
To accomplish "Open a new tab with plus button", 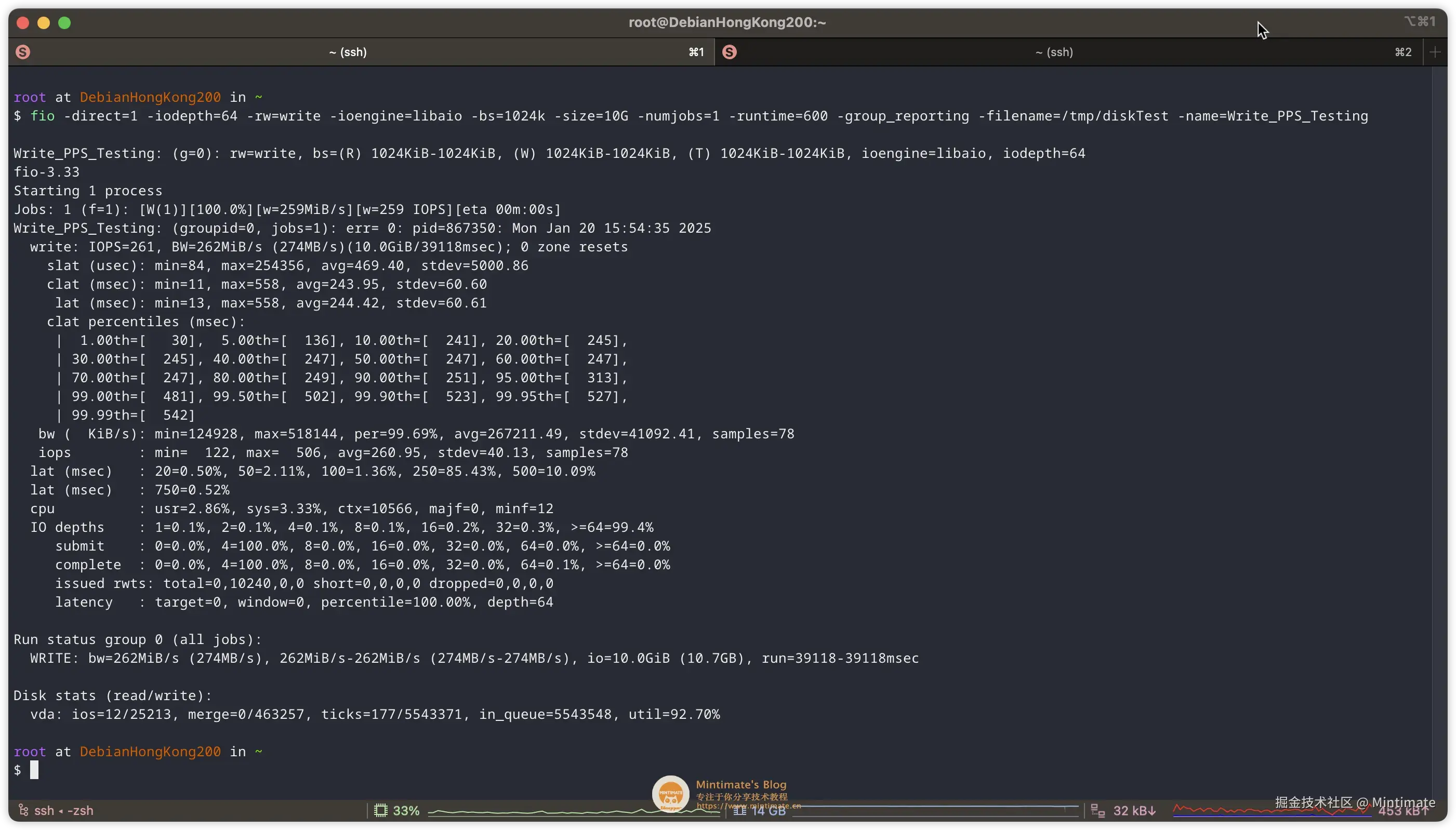I will (1435, 52).
